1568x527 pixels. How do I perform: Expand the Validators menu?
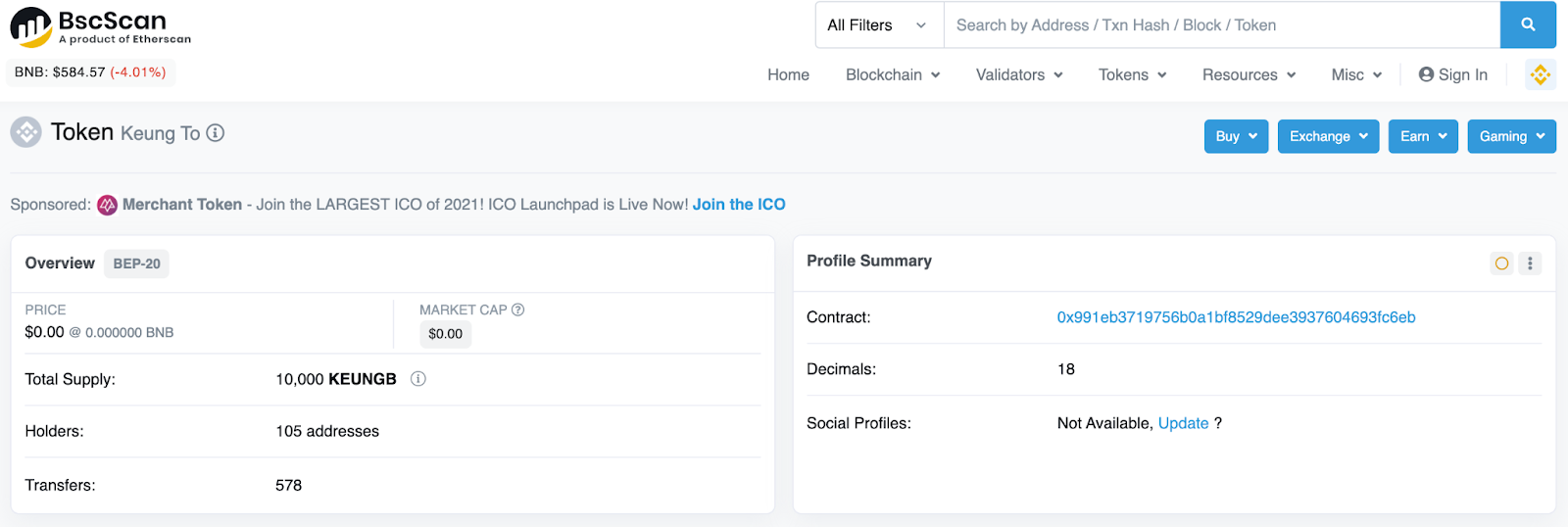(1019, 74)
